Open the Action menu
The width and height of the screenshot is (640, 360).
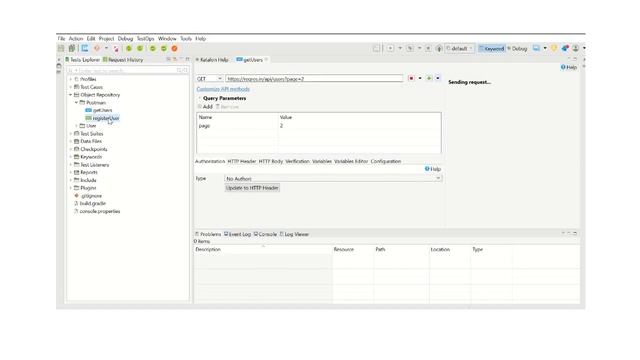pos(76,38)
